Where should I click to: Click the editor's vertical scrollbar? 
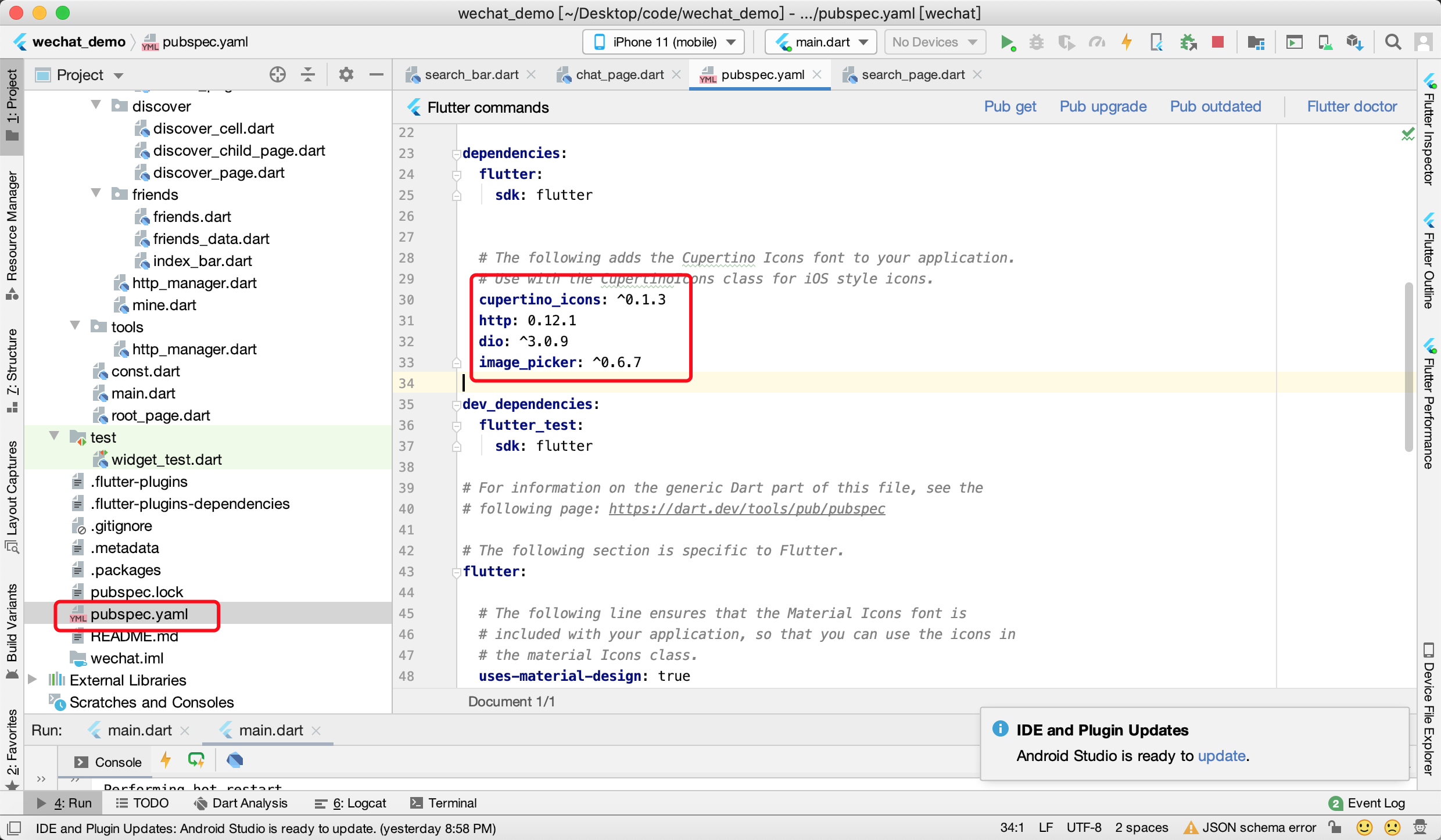coord(1408,366)
